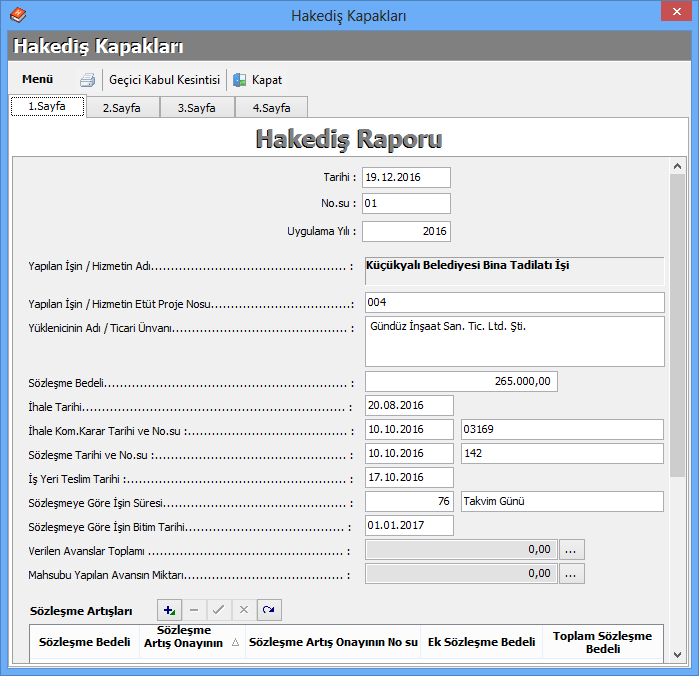Open Mahsubu Yapılan Avansın ellipsis button

click(x=571, y=574)
